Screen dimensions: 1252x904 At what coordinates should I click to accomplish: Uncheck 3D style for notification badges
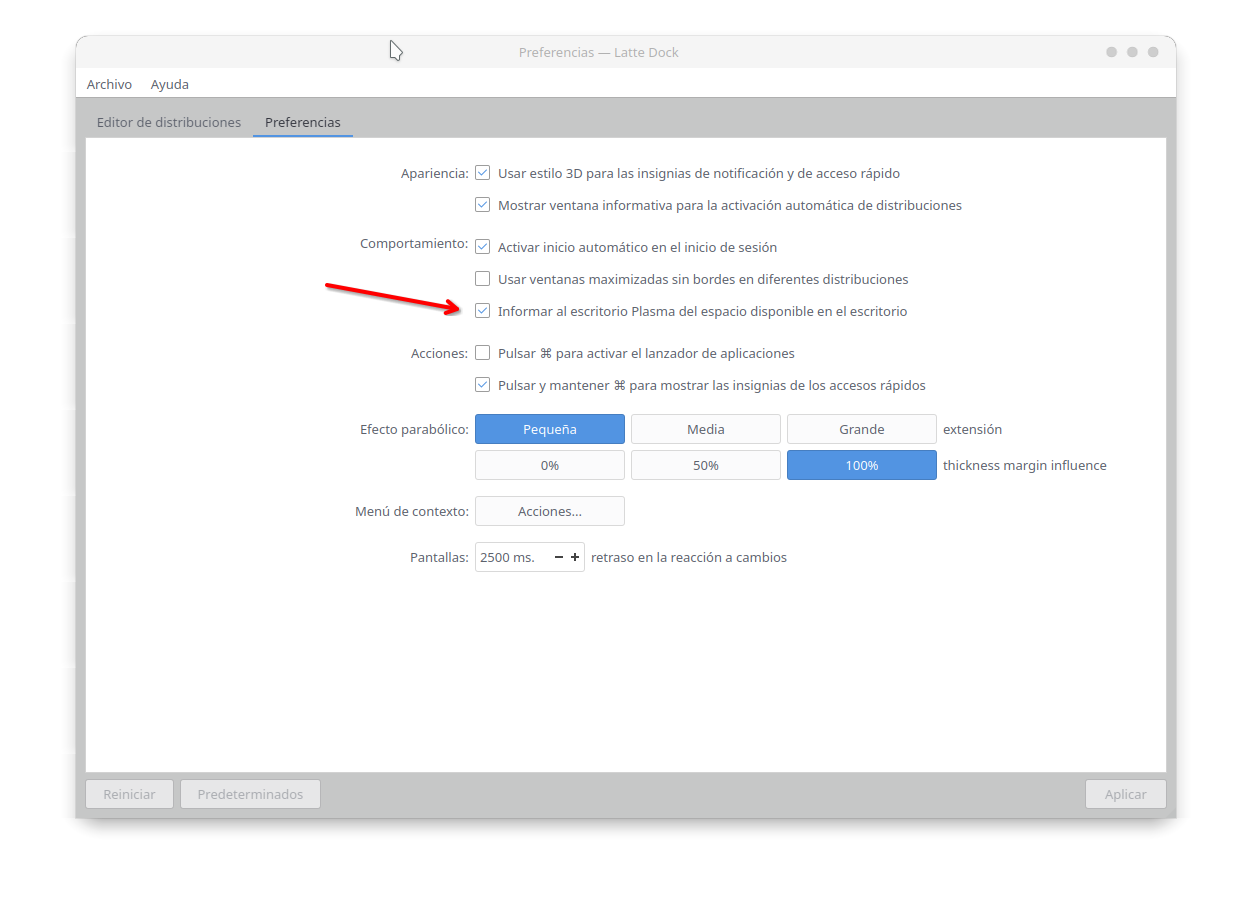[x=483, y=173]
